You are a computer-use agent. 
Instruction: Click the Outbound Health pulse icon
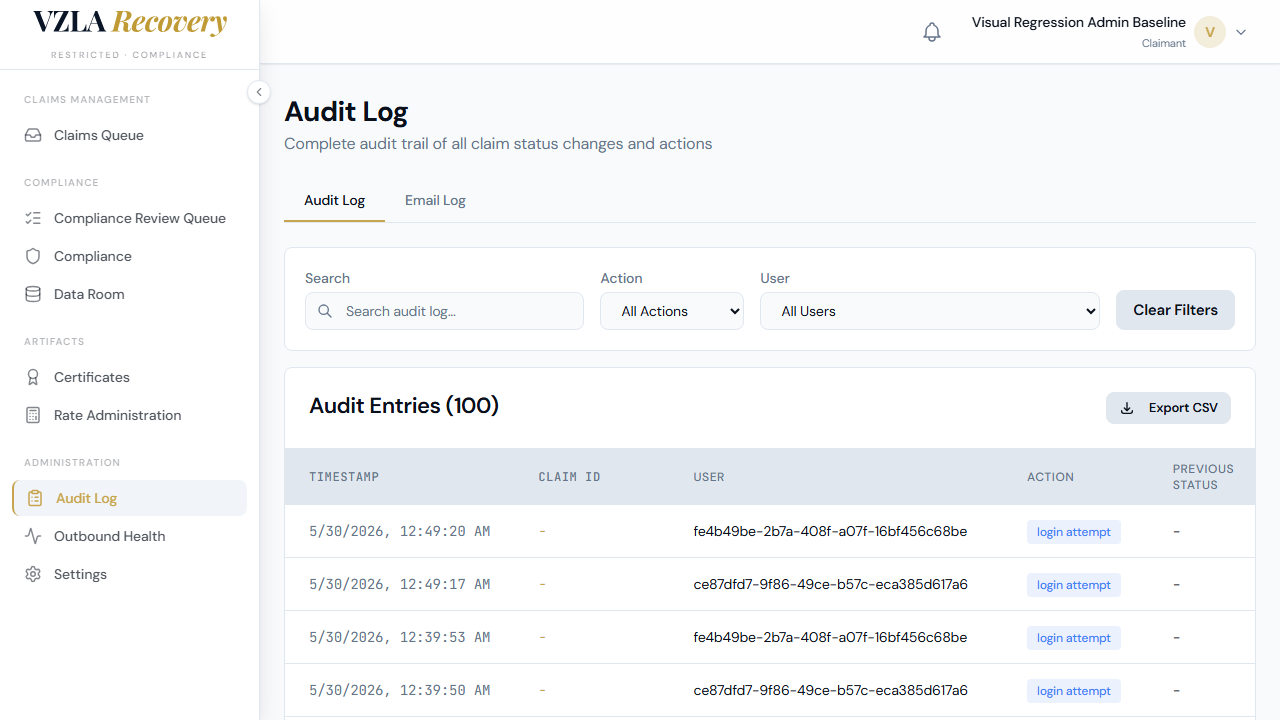[x=33, y=536]
